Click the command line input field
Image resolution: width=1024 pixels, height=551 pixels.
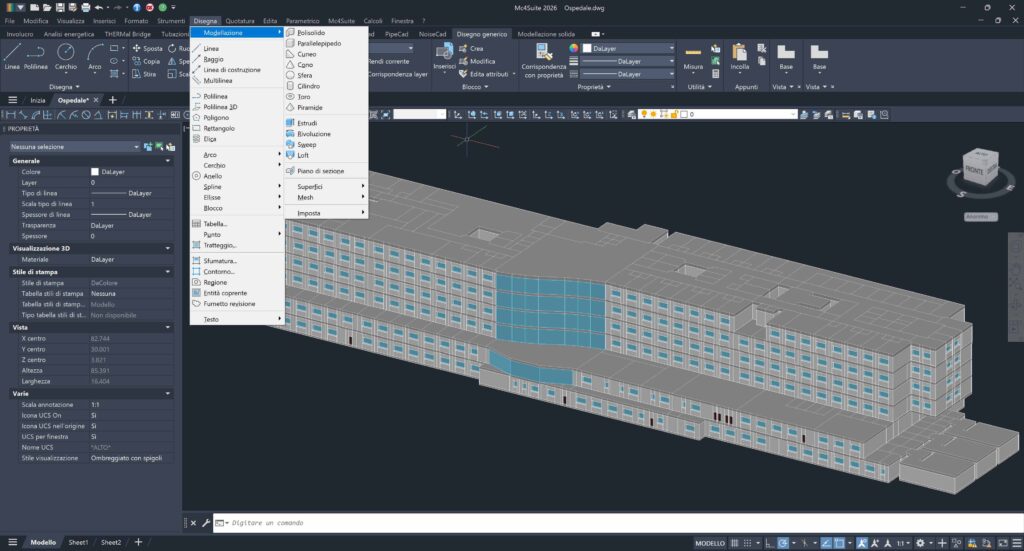pyautogui.click(x=500, y=522)
